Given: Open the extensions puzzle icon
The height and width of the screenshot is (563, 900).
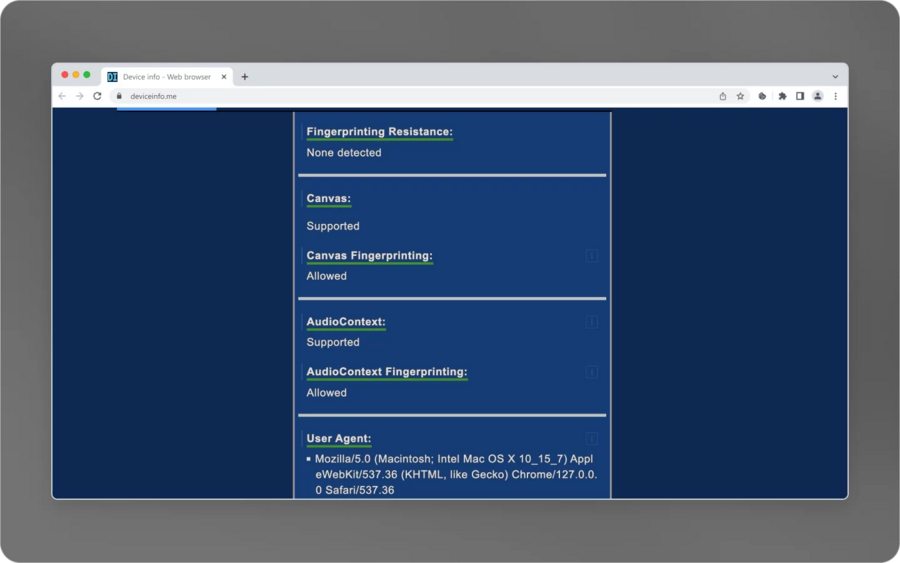Looking at the screenshot, I should [782, 96].
